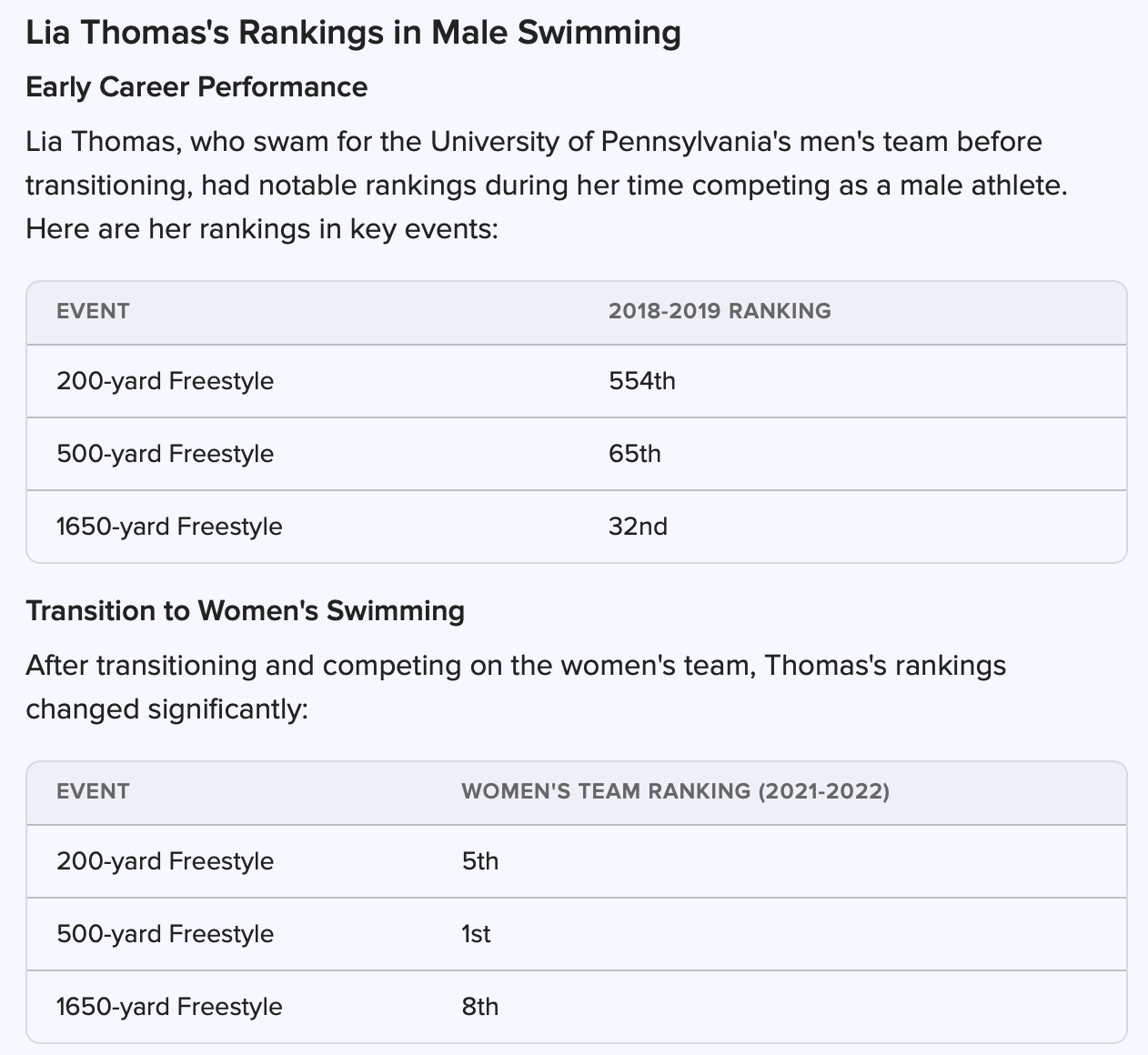Click the paragraph mentioning University of Pennsylvania's men's team
Viewport: 1148px width, 1055px height.
pos(546,186)
